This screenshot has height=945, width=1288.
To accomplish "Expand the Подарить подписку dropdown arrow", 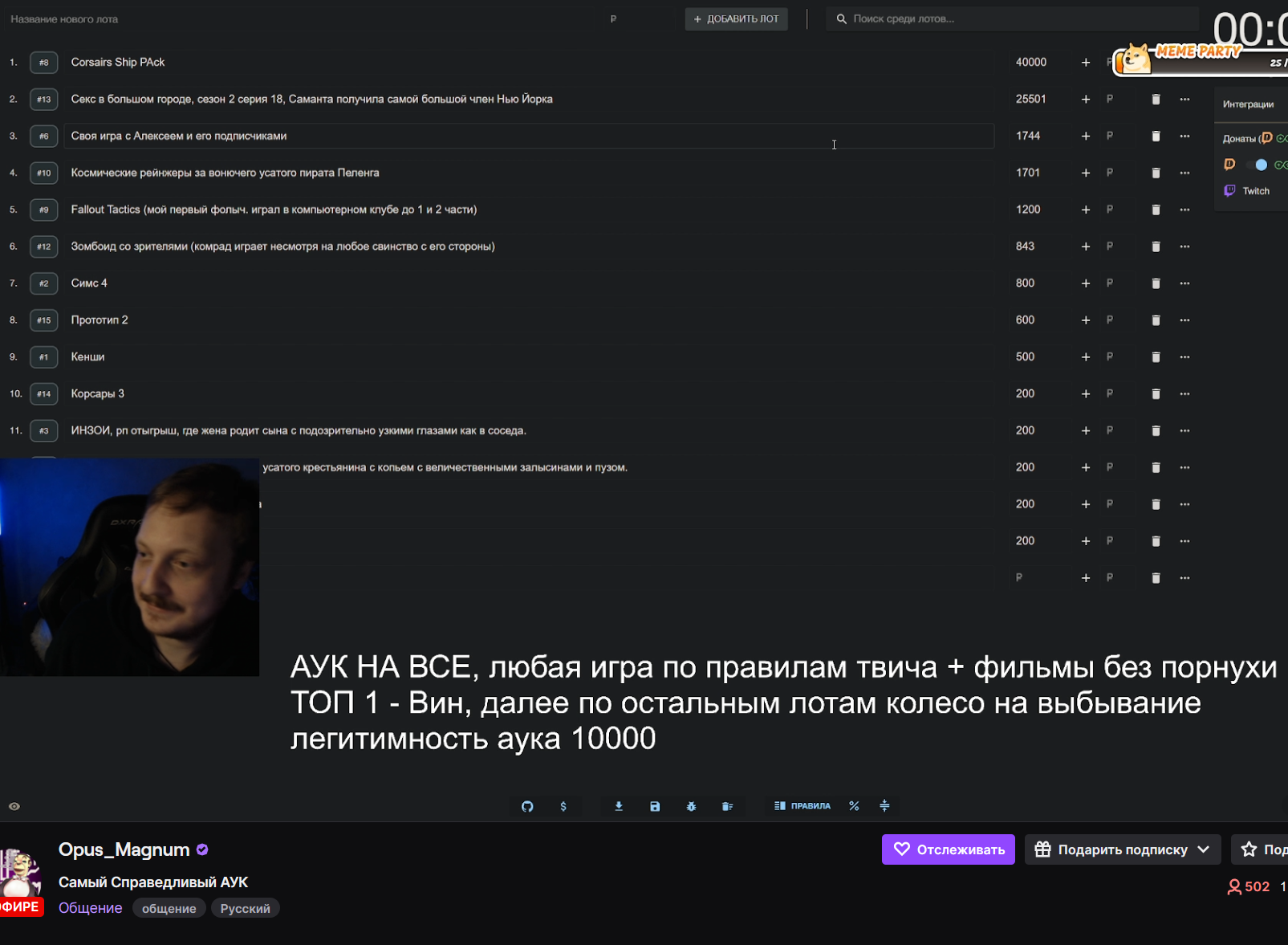I will [x=1203, y=849].
